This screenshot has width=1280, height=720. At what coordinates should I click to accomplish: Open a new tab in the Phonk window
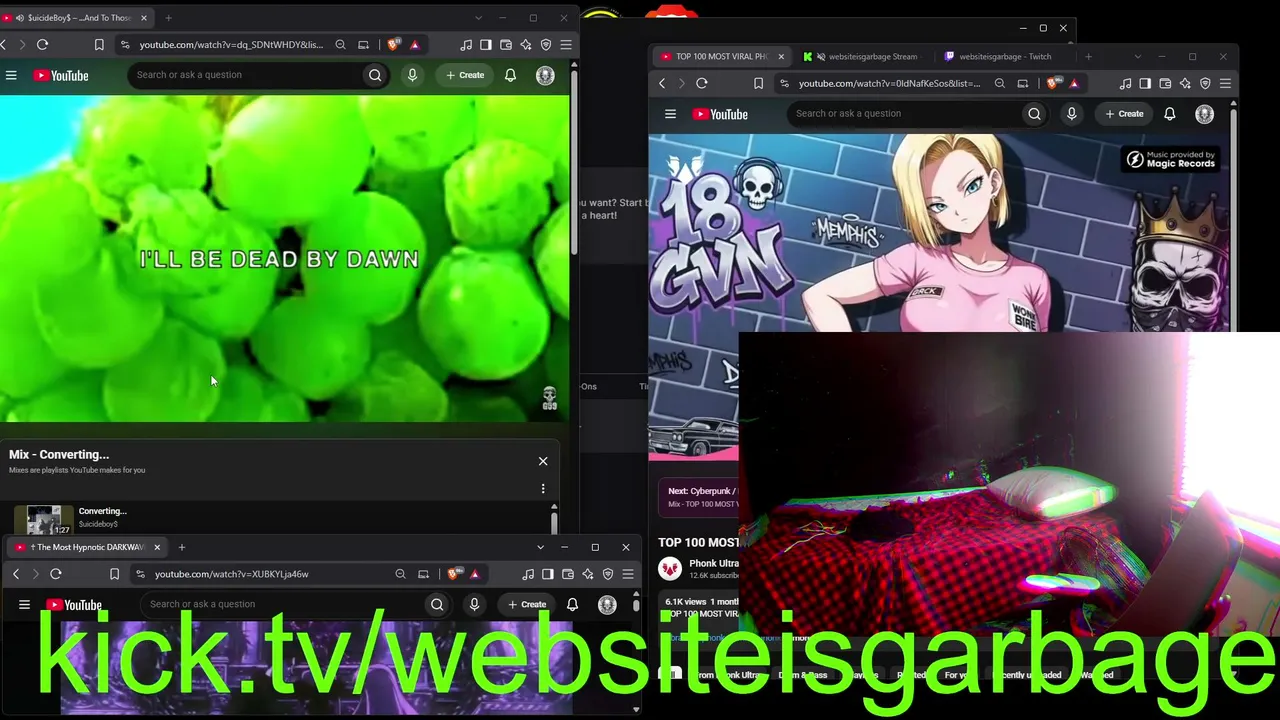(1088, 57)
